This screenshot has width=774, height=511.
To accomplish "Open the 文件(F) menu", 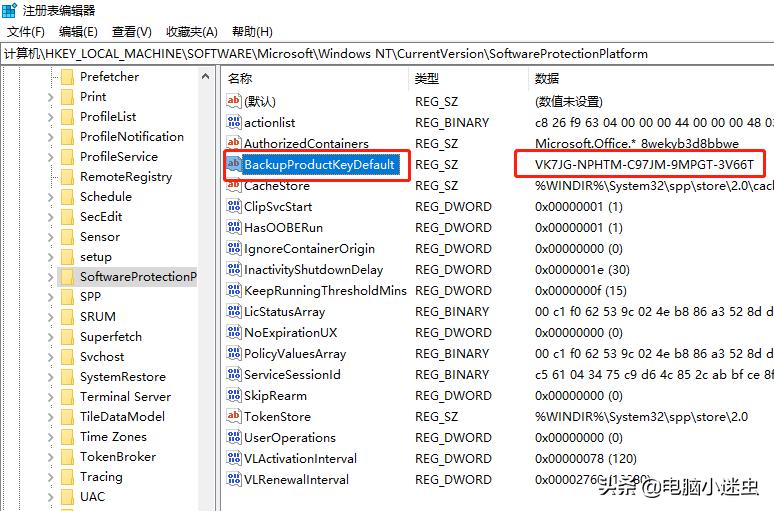I will coord(26,32).
